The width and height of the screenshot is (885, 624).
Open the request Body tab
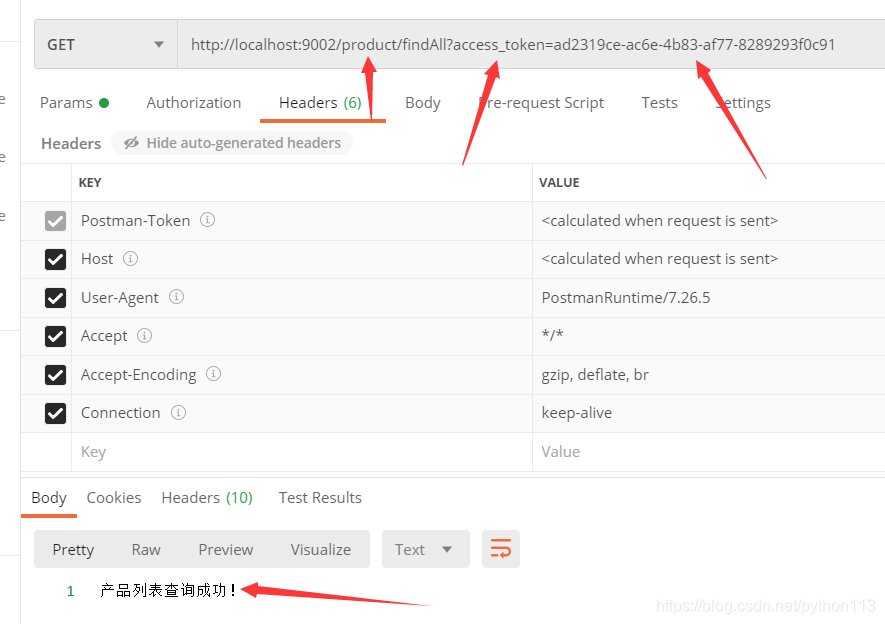pos(423,103)
